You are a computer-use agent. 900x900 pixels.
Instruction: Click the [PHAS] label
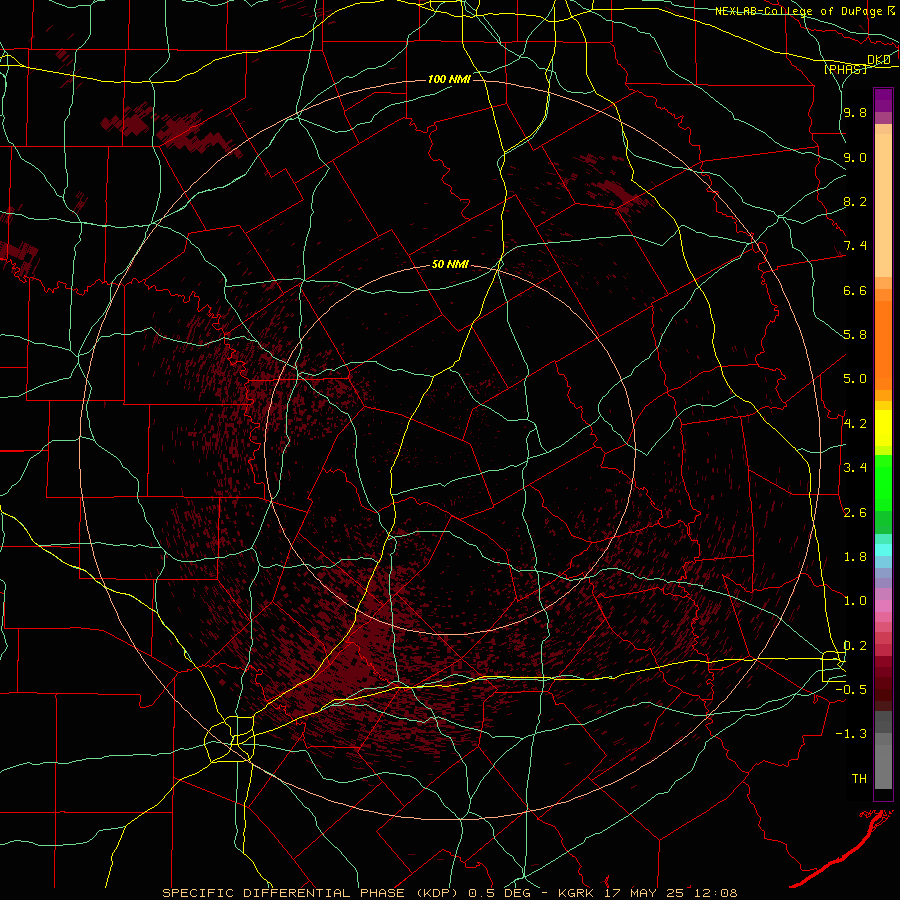click(x=845, y=69)
